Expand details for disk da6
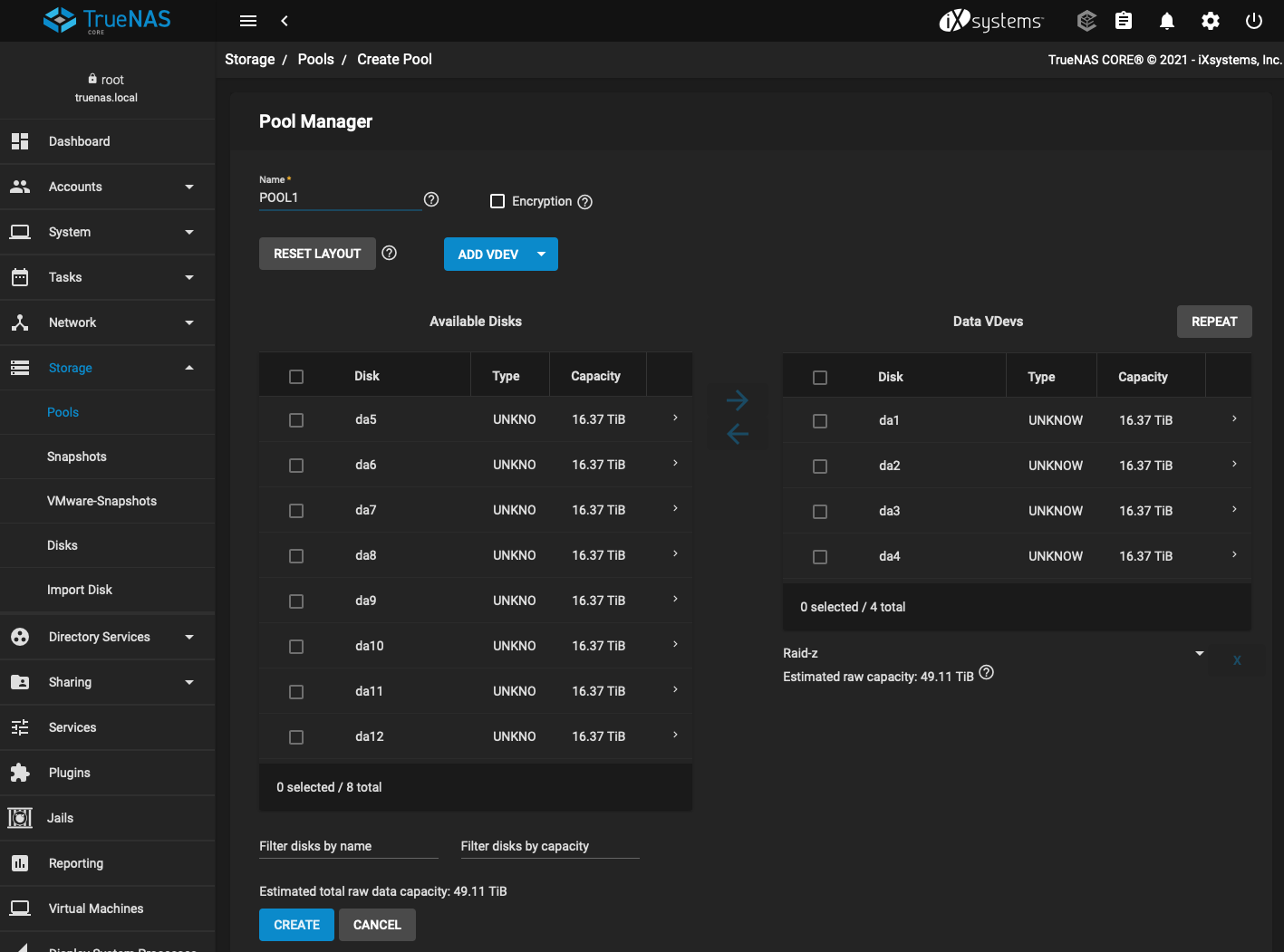The height and width of the screenshot is (952, 1284). click(x=675, y=464)
